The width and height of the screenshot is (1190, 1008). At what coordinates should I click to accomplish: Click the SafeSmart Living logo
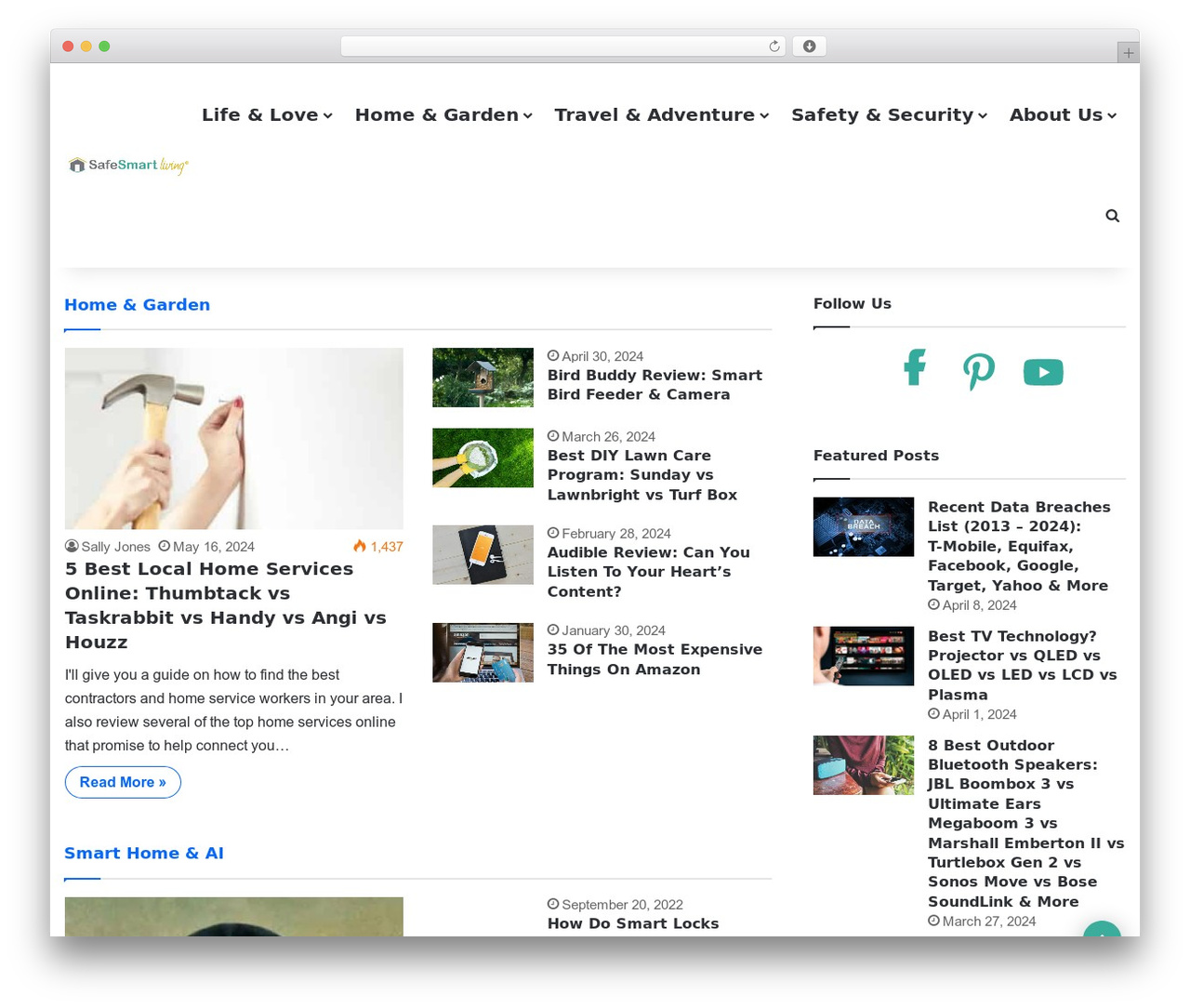(128, 166)
